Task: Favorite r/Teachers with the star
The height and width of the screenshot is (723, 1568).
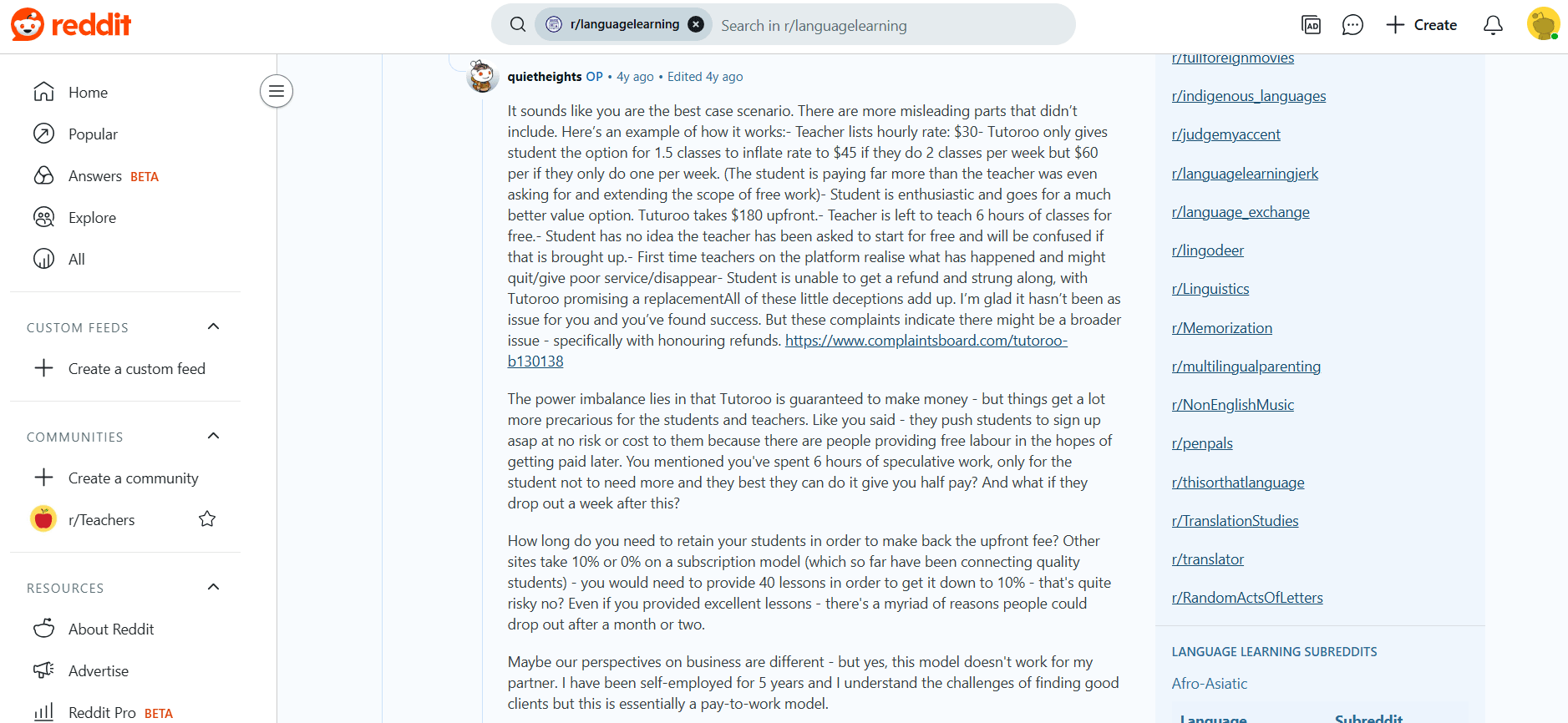Action: point(207,519)
